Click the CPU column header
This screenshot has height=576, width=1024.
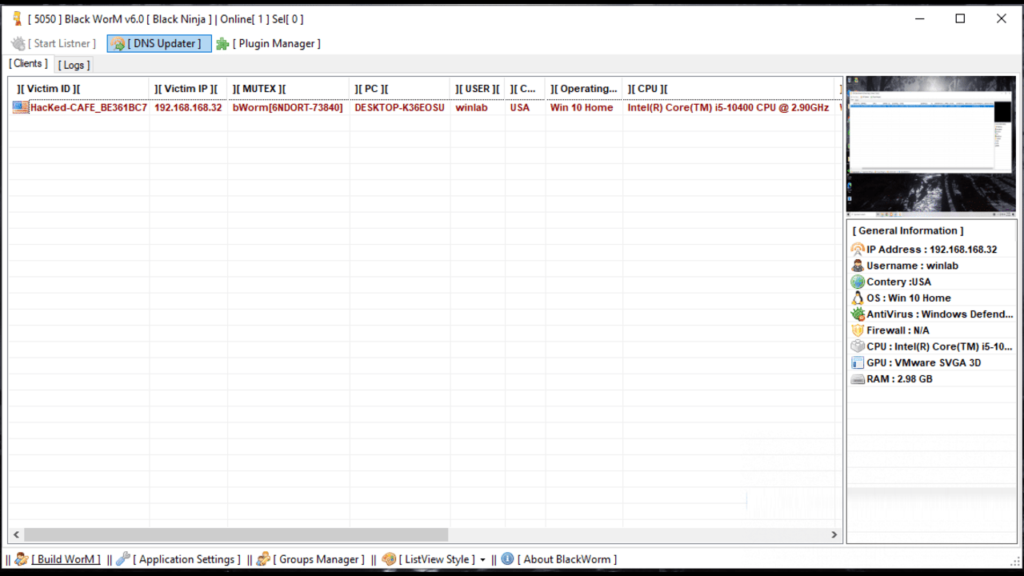[x=729, y=89]
